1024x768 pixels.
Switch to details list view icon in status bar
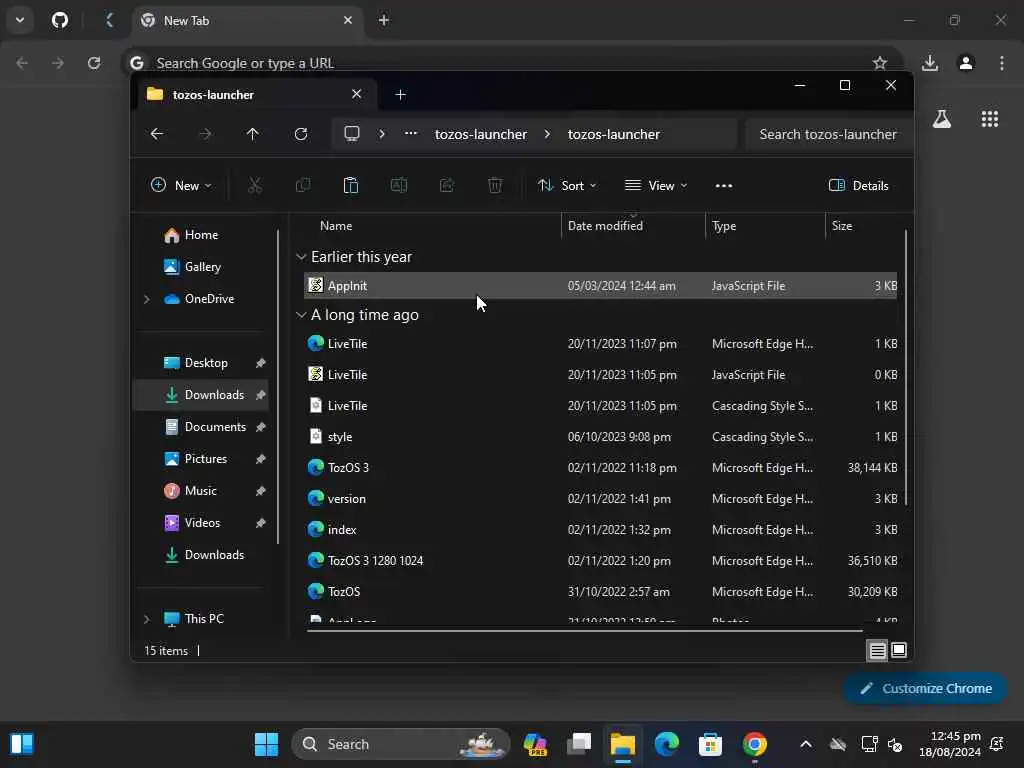coord(877,650)
